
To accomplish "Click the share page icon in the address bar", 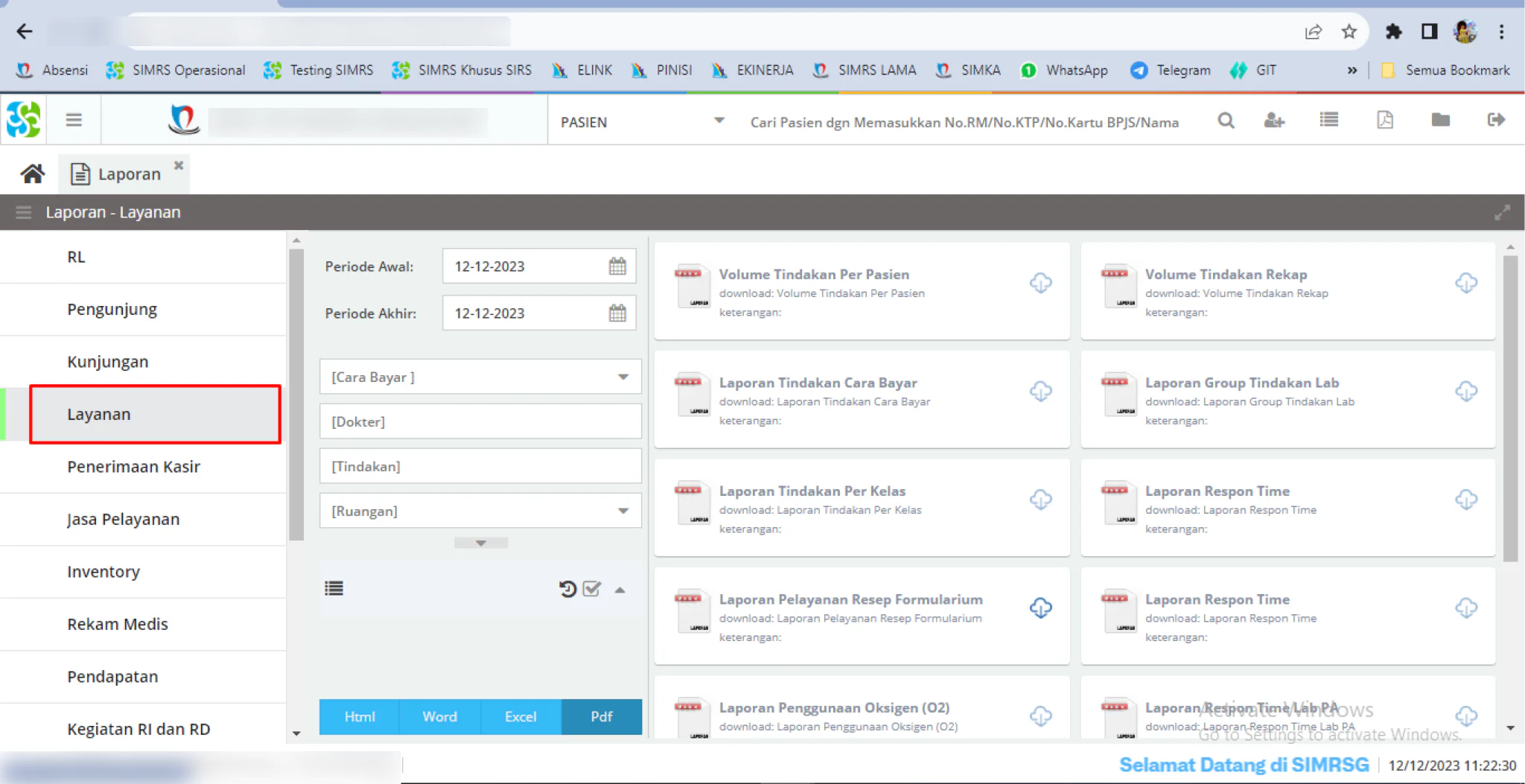I will (x=1313, y=31).
